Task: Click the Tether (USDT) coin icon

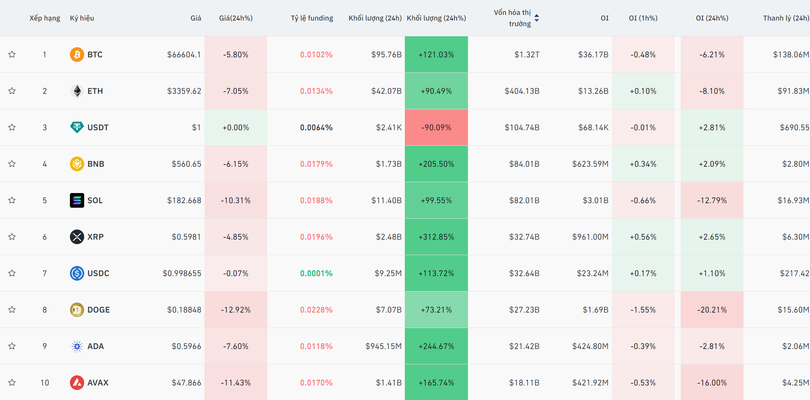Action: 77,128
